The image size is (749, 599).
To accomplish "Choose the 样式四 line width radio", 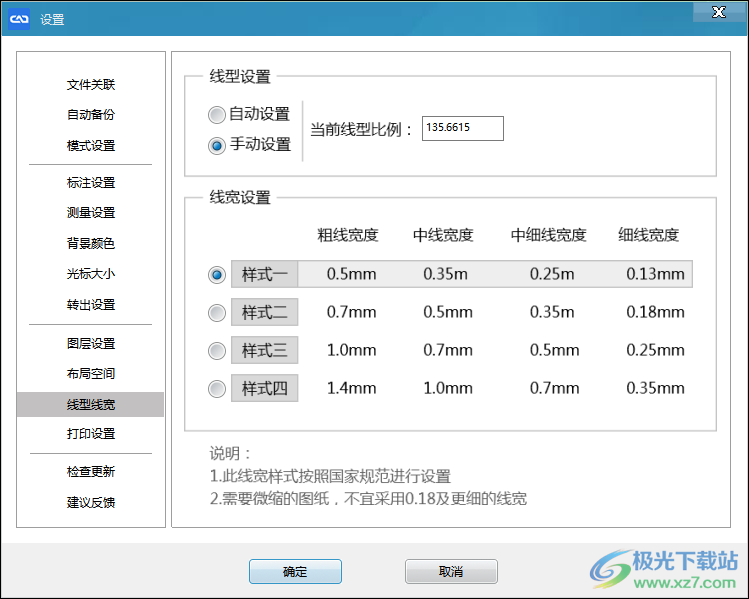I will 217,388.
